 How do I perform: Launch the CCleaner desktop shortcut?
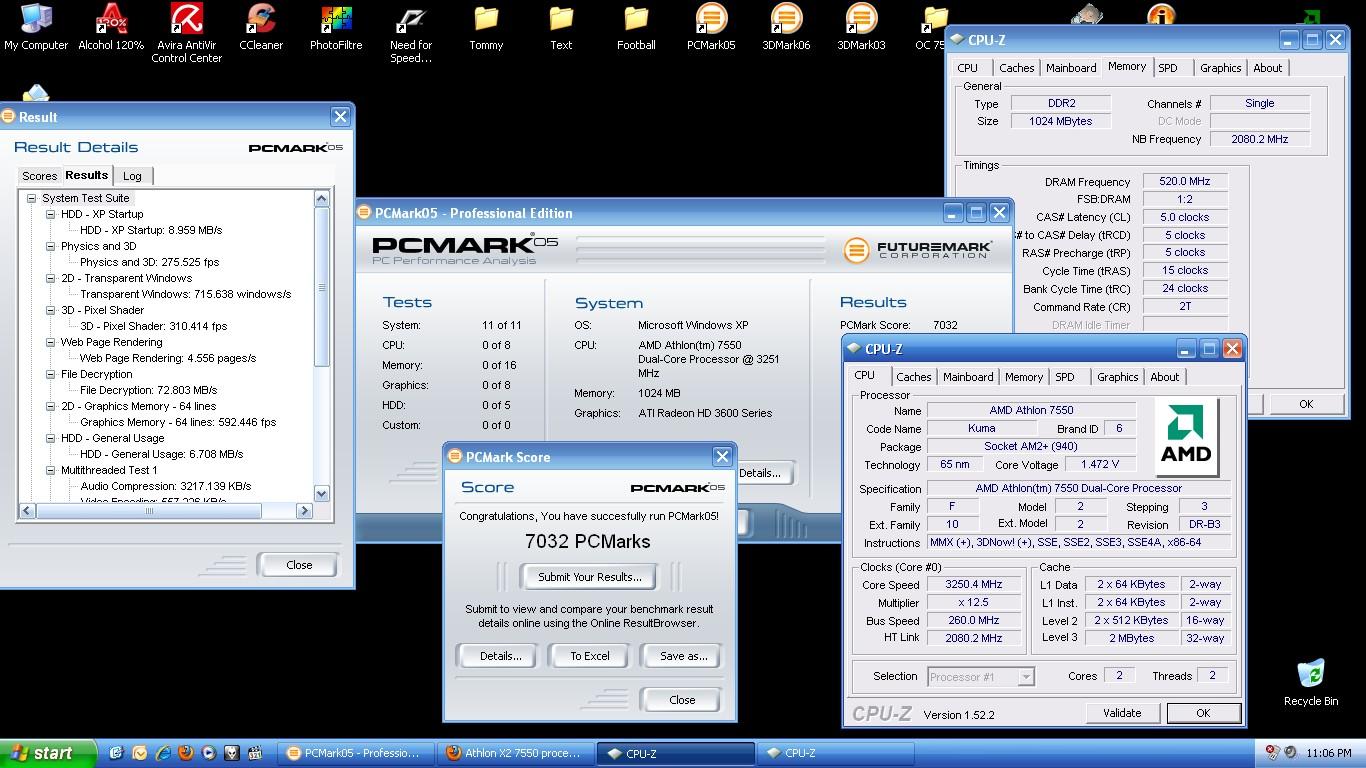[x=261, y=27]
